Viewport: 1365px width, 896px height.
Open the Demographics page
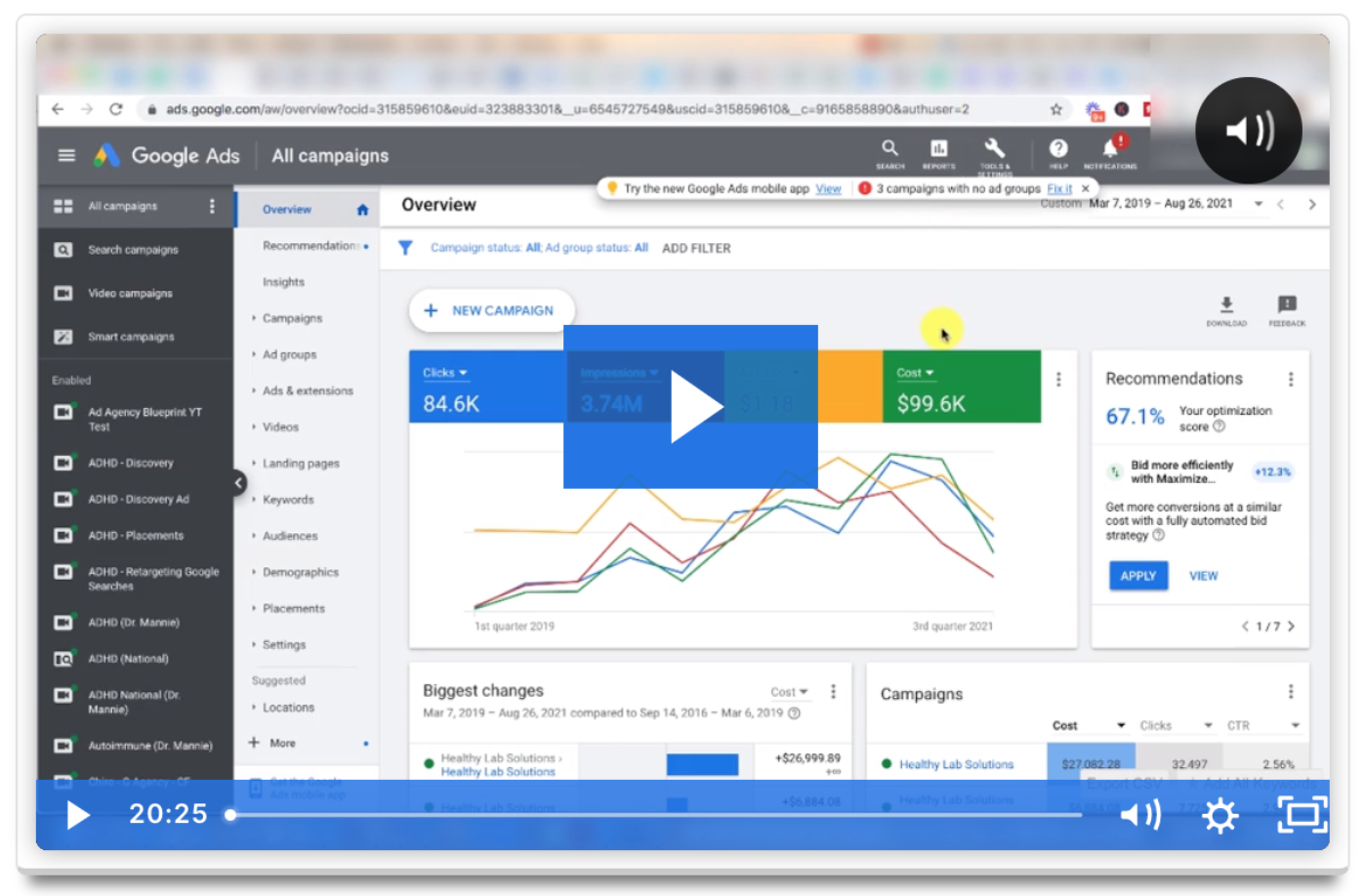300,572
